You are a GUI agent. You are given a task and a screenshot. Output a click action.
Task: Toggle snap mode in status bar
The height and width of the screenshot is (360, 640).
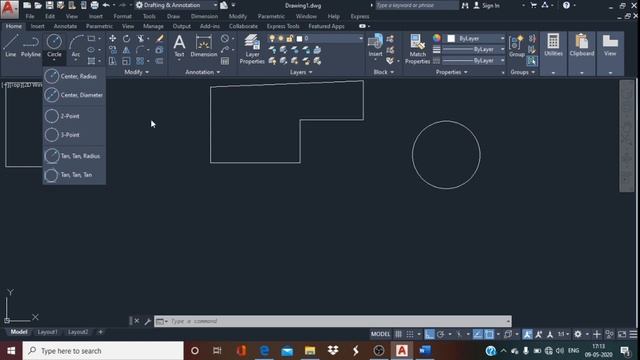click(410, 334)
